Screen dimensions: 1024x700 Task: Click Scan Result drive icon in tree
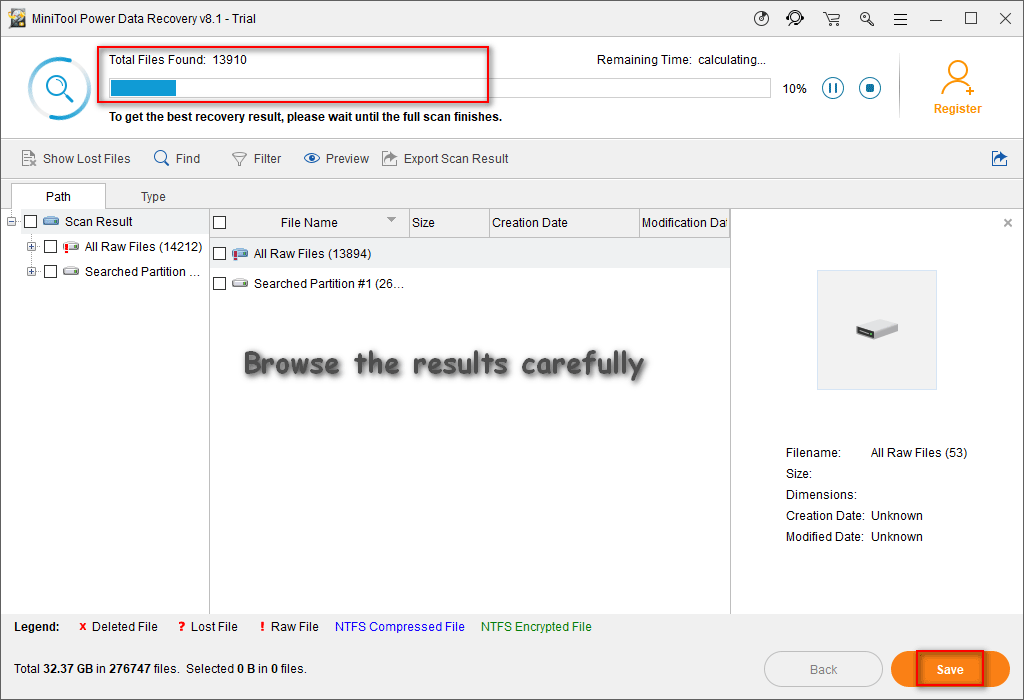51,221
